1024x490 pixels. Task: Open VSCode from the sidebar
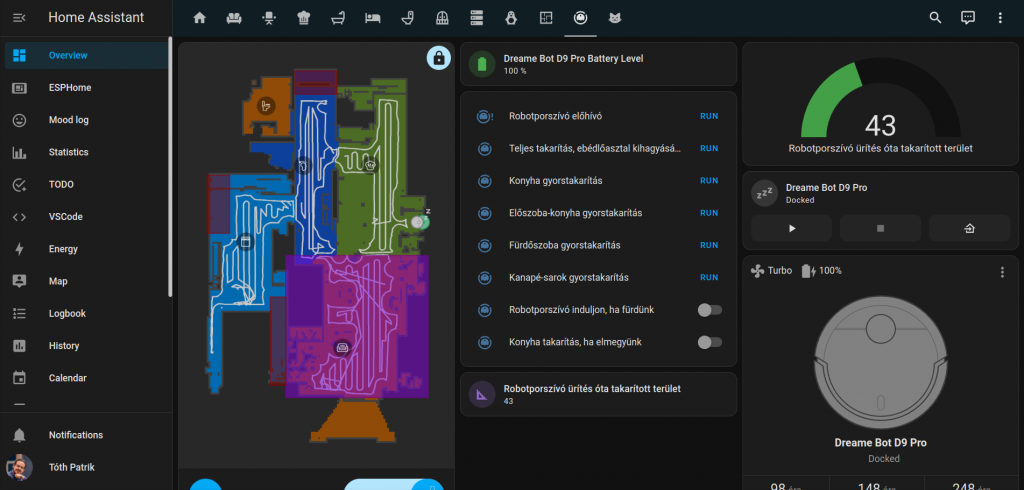click(x=86, y=217)
